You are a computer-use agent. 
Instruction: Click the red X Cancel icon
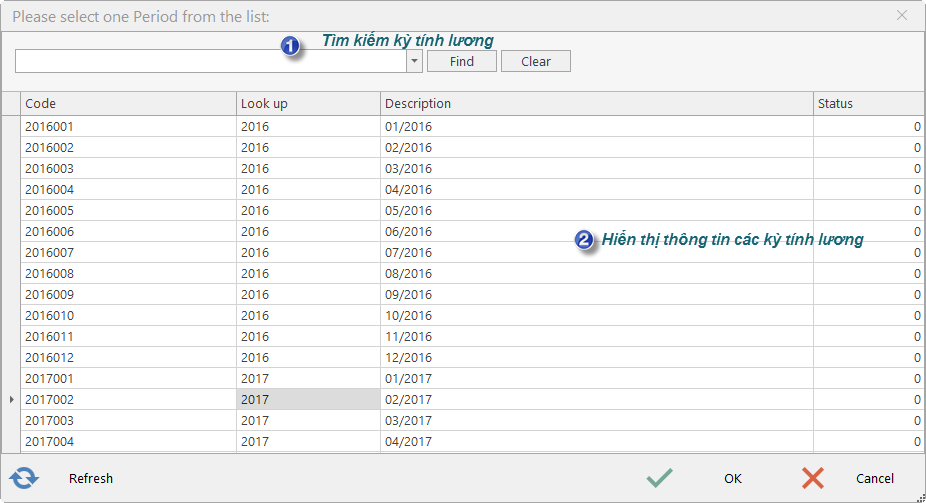[813, 478]
